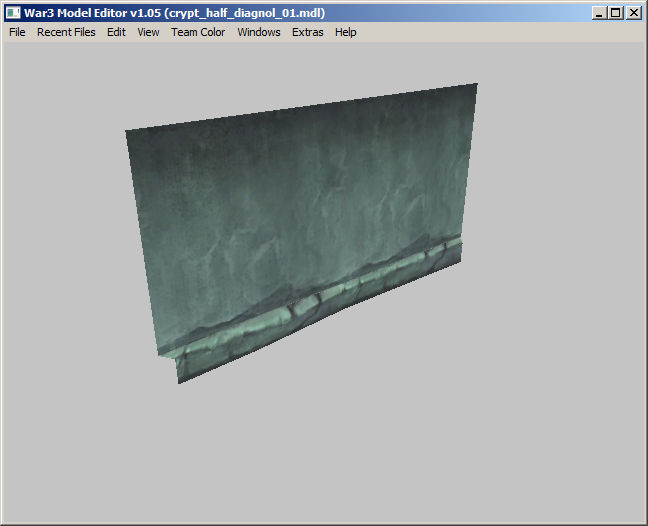Open the Extras menu
648x526 pixels.
(307, 32)
